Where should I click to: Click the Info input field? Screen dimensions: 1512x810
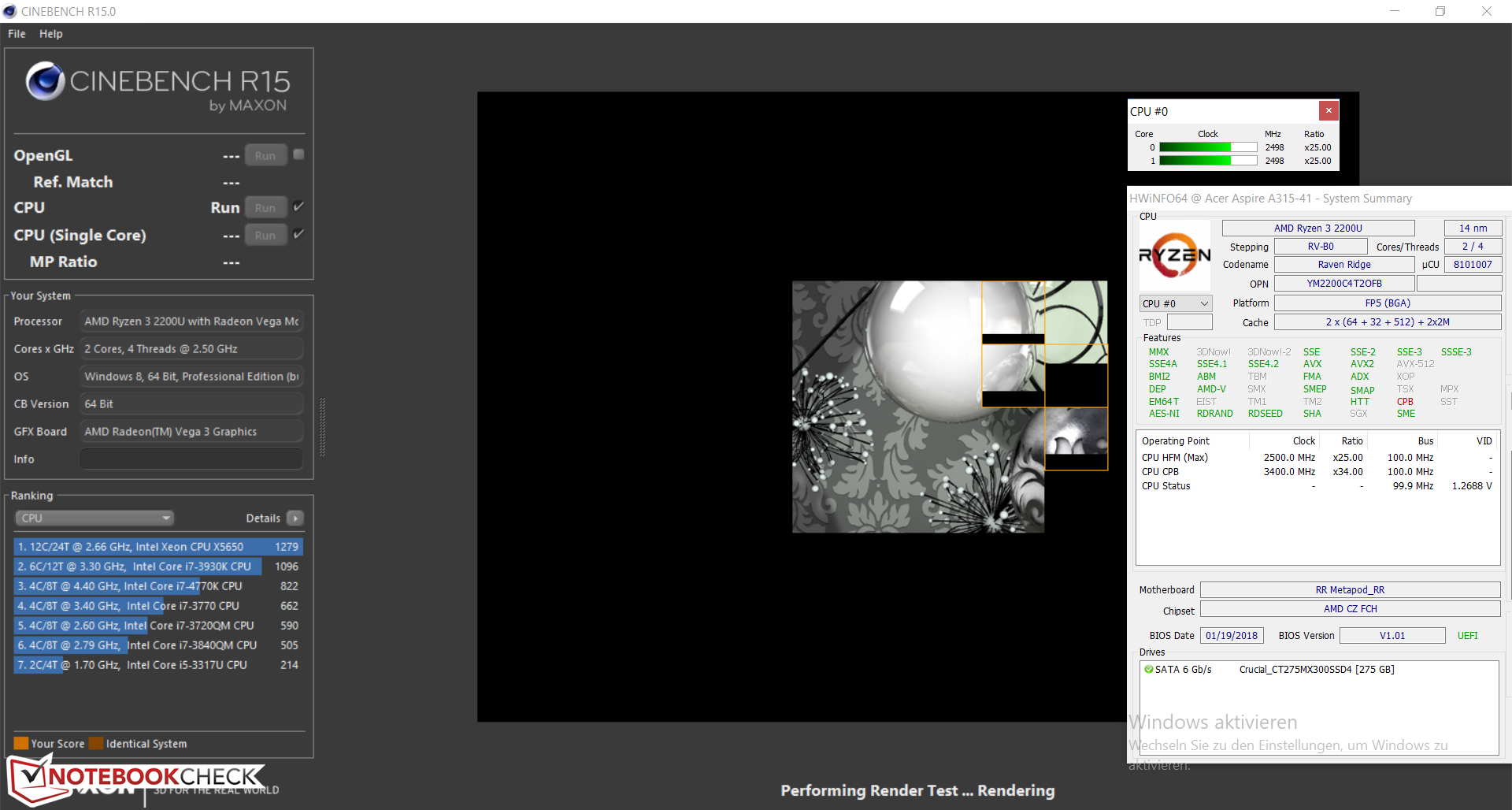pyautogui.click(x=191, y=459)
